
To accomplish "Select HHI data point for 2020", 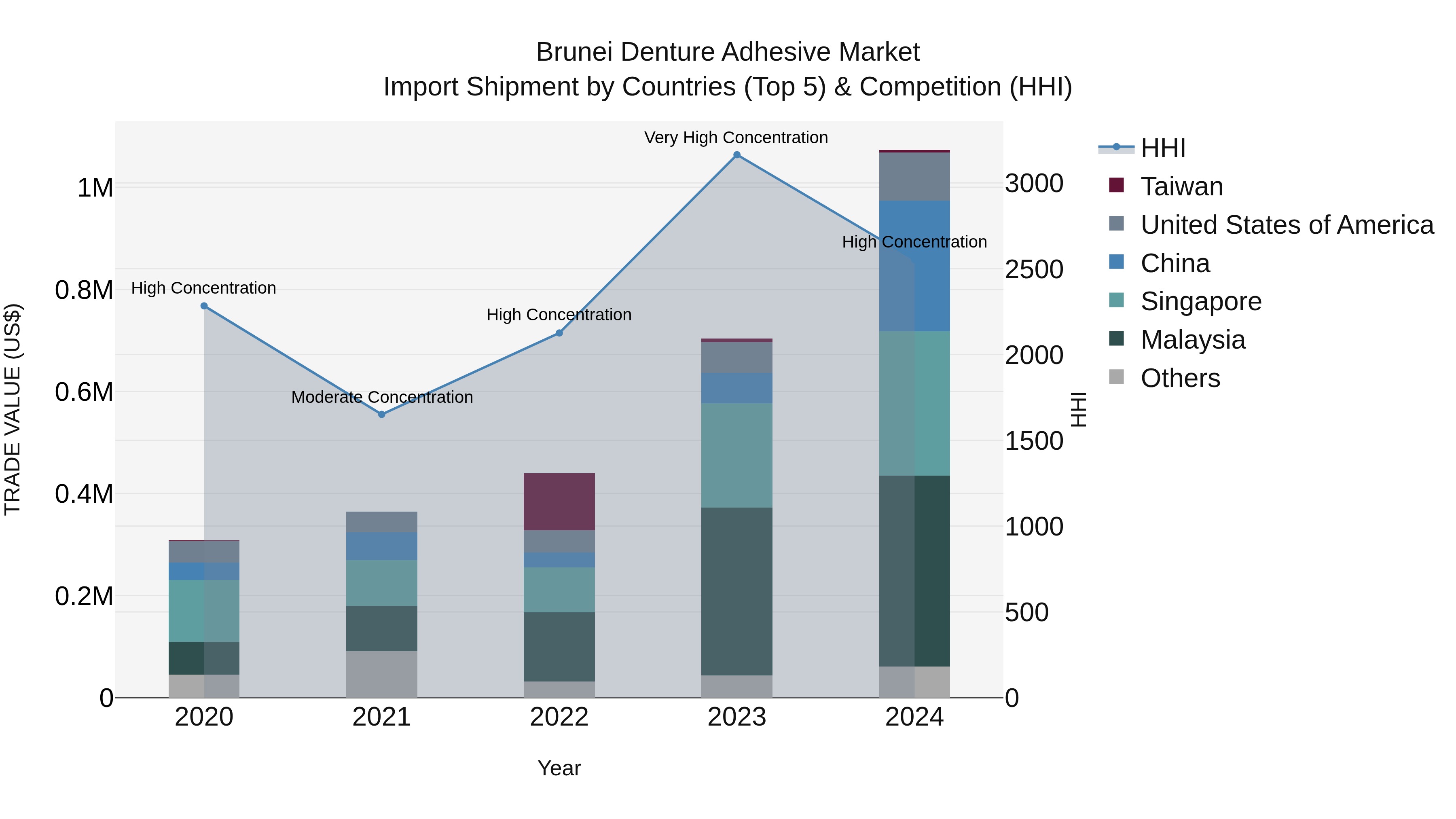I will pos(204,306).
